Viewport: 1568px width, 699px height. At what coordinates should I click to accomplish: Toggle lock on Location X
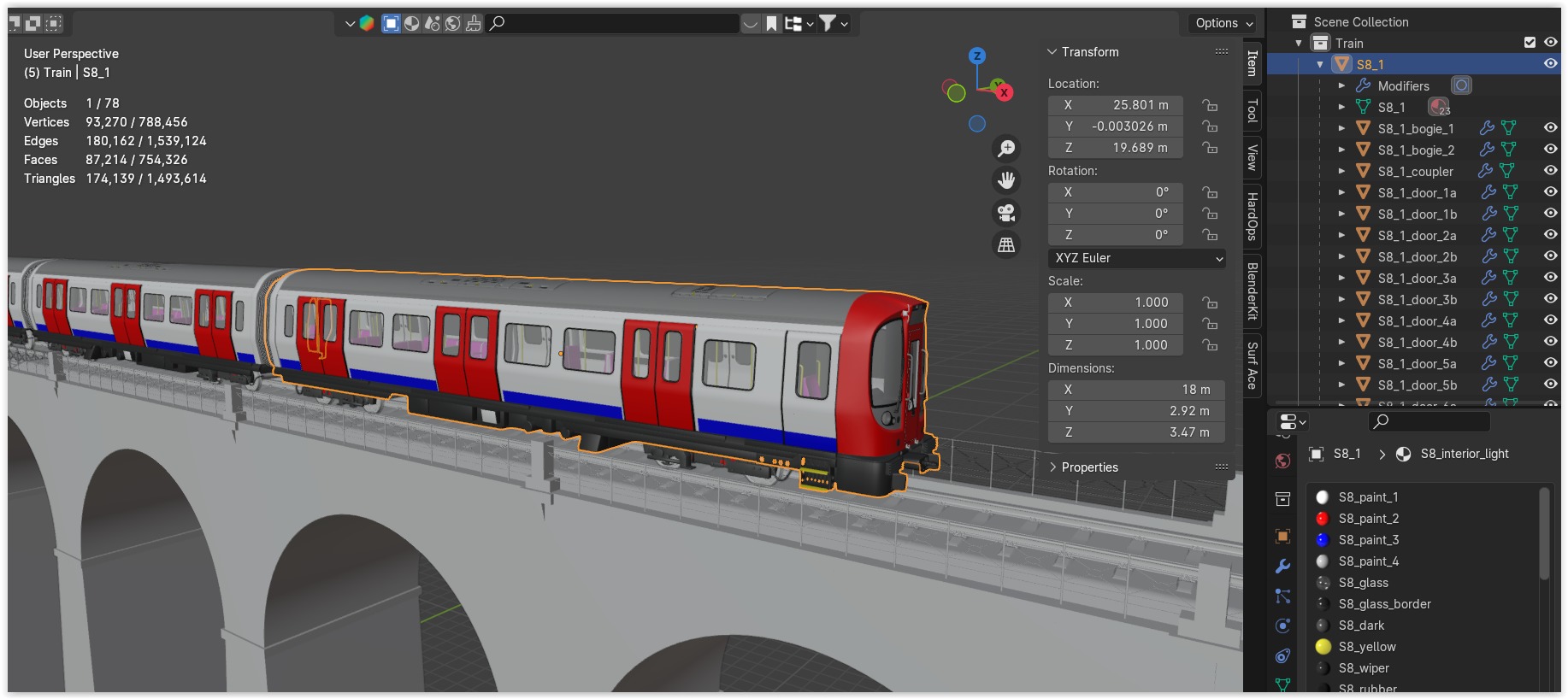(x=1210, y=105)
